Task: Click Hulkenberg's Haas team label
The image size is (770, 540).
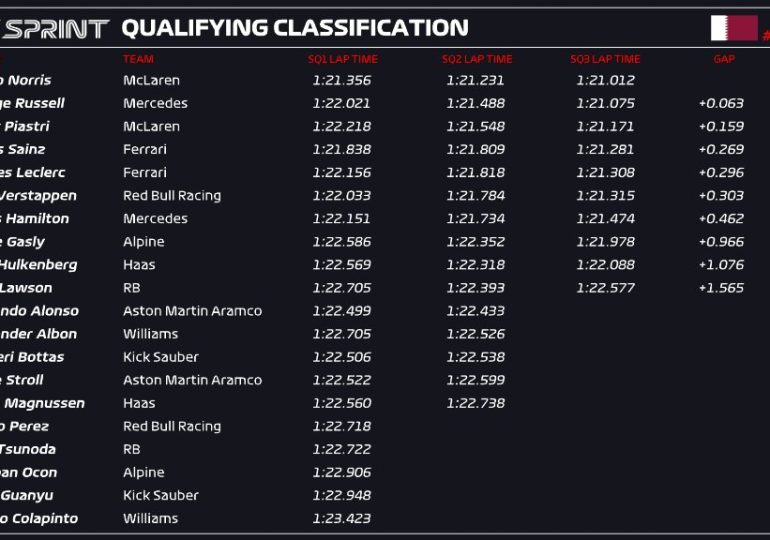Action: point(139,265)
